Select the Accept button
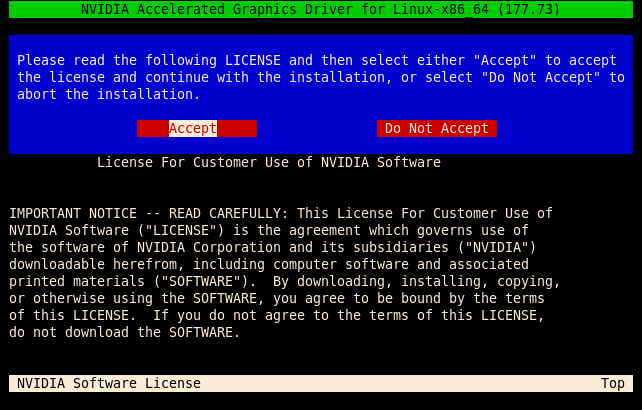The width and height of the screenshot is (642, 410). 197,129
